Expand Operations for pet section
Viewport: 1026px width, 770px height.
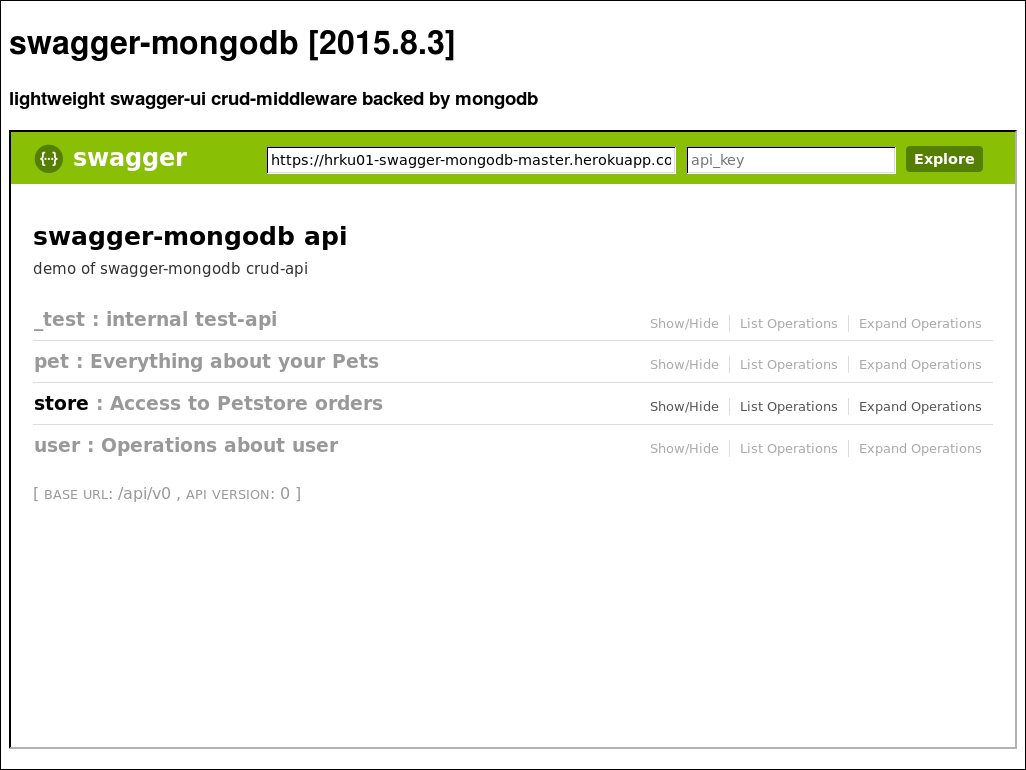pyautogui.click(x=920, y=364)
